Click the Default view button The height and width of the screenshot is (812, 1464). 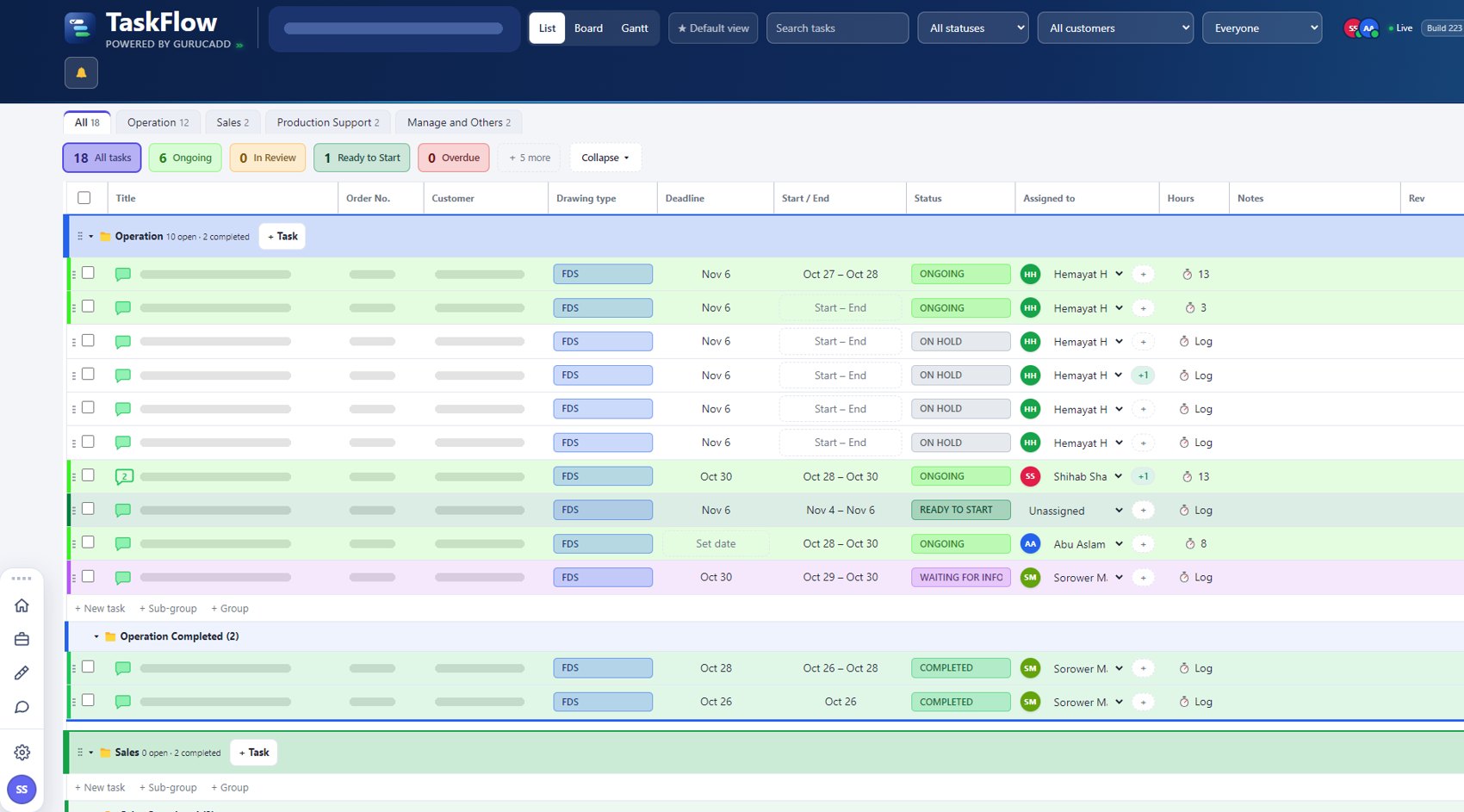713,28
